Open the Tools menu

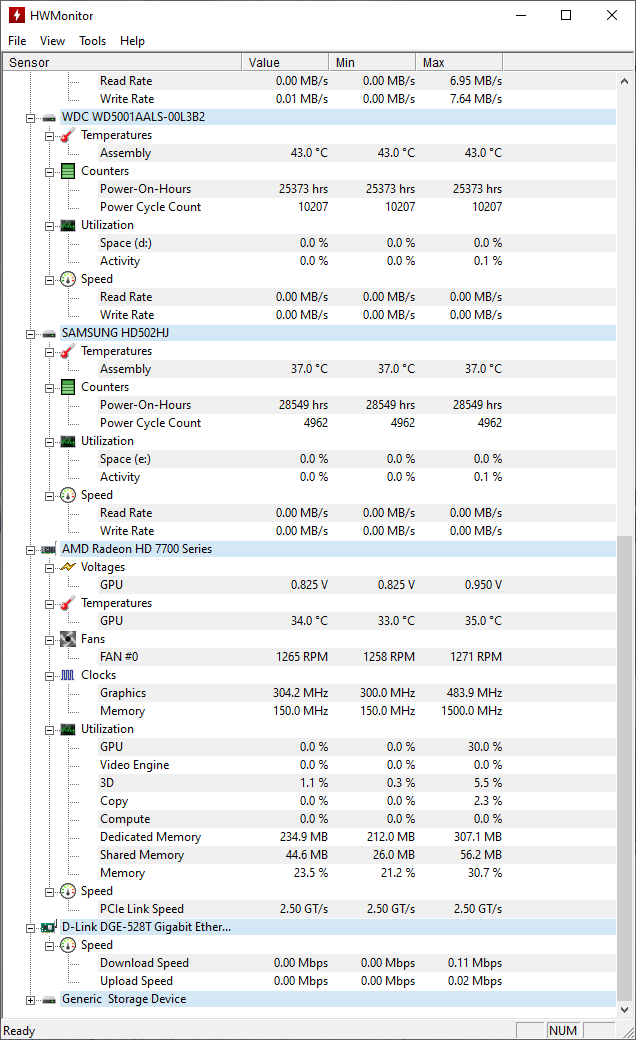point(92,41)
